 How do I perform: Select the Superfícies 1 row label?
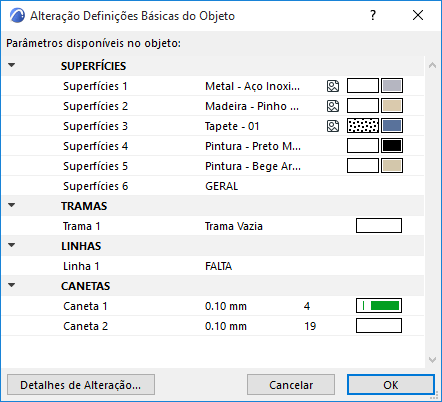[95, 86]
